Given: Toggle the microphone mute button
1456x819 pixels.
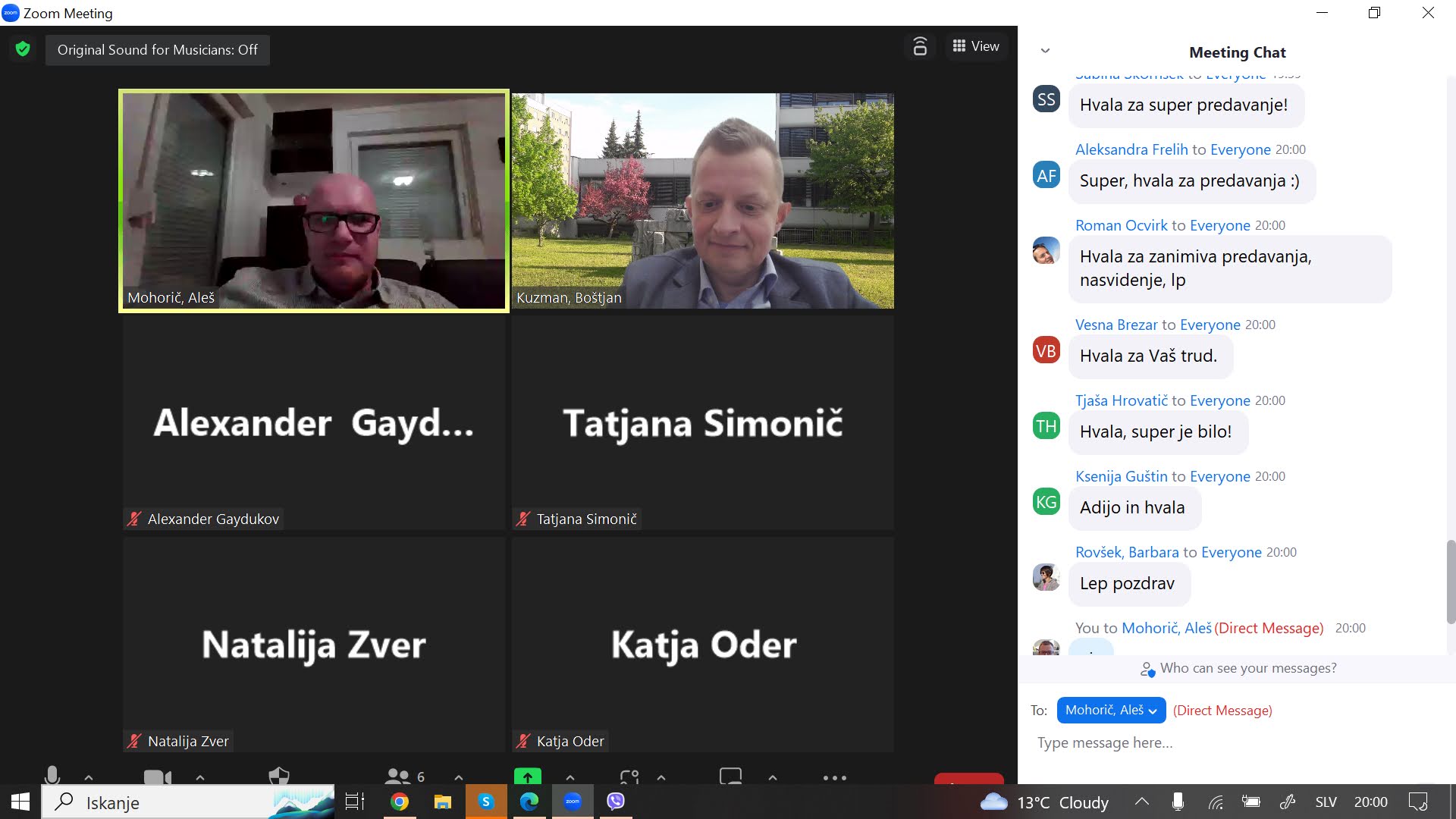Looking at the screenshot, I should point(52,776).
